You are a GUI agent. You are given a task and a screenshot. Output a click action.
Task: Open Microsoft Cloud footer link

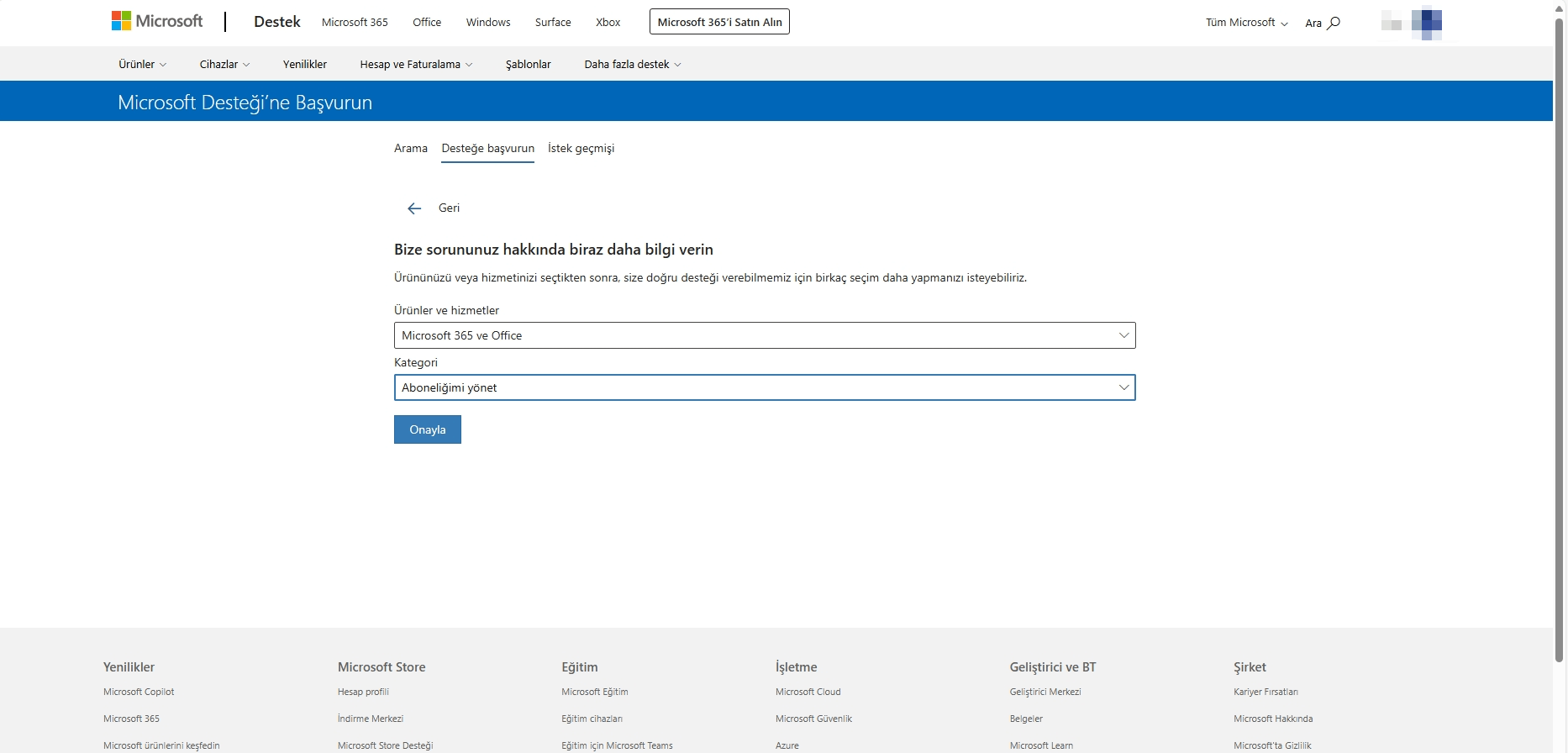click(x=808, y=692)
